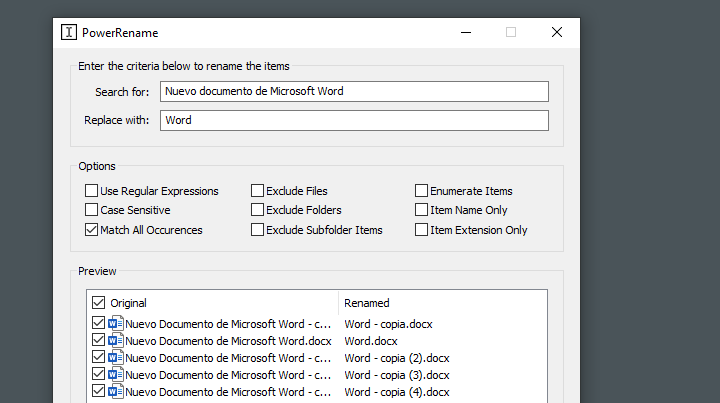Toggle the Case Sensitive checkbox

click(x=92, y=210)
